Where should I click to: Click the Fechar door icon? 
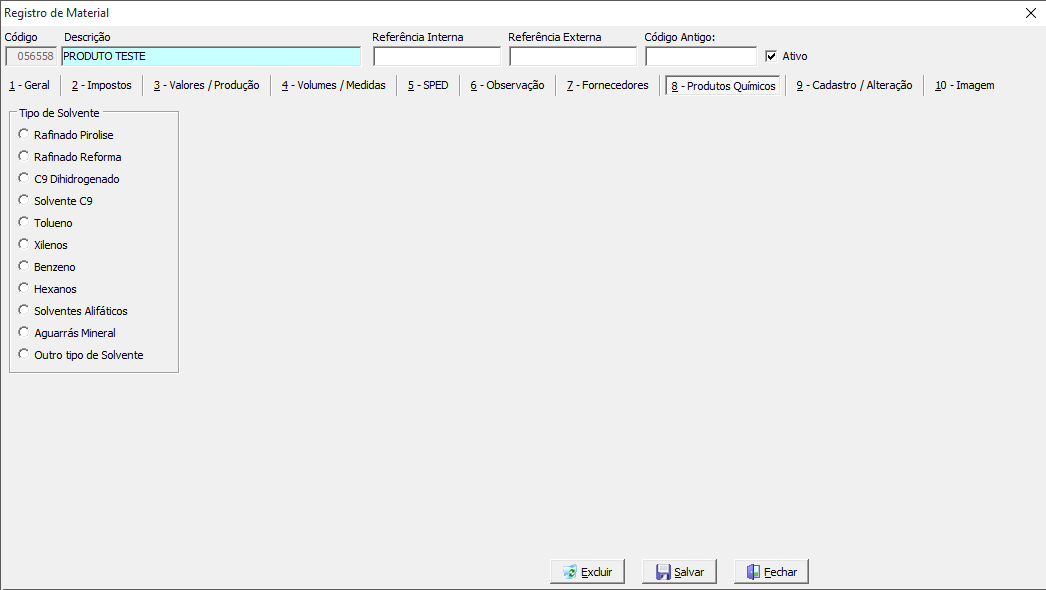point(754,572)
